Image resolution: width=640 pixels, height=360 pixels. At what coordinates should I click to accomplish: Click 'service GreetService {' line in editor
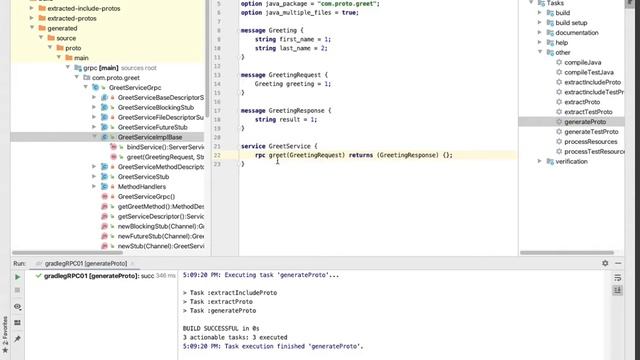point(279,146)
